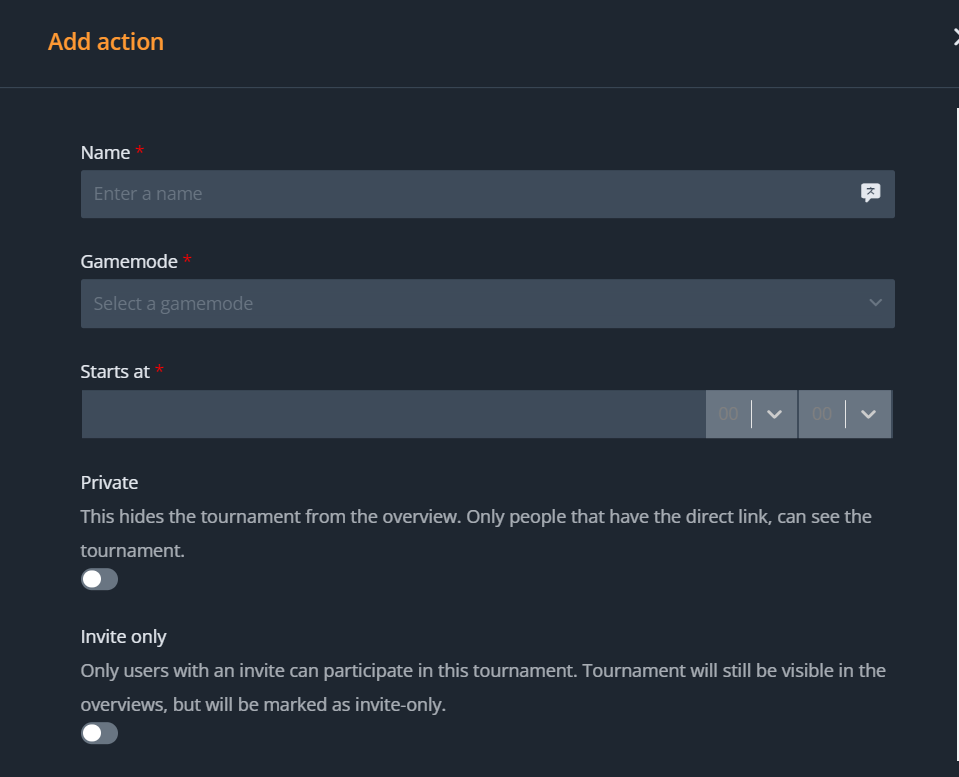959x777 pixels.
Task: Click the Gamemode dropdown chevron arrow
Action: pyautogui.click(x=876, y=303)
